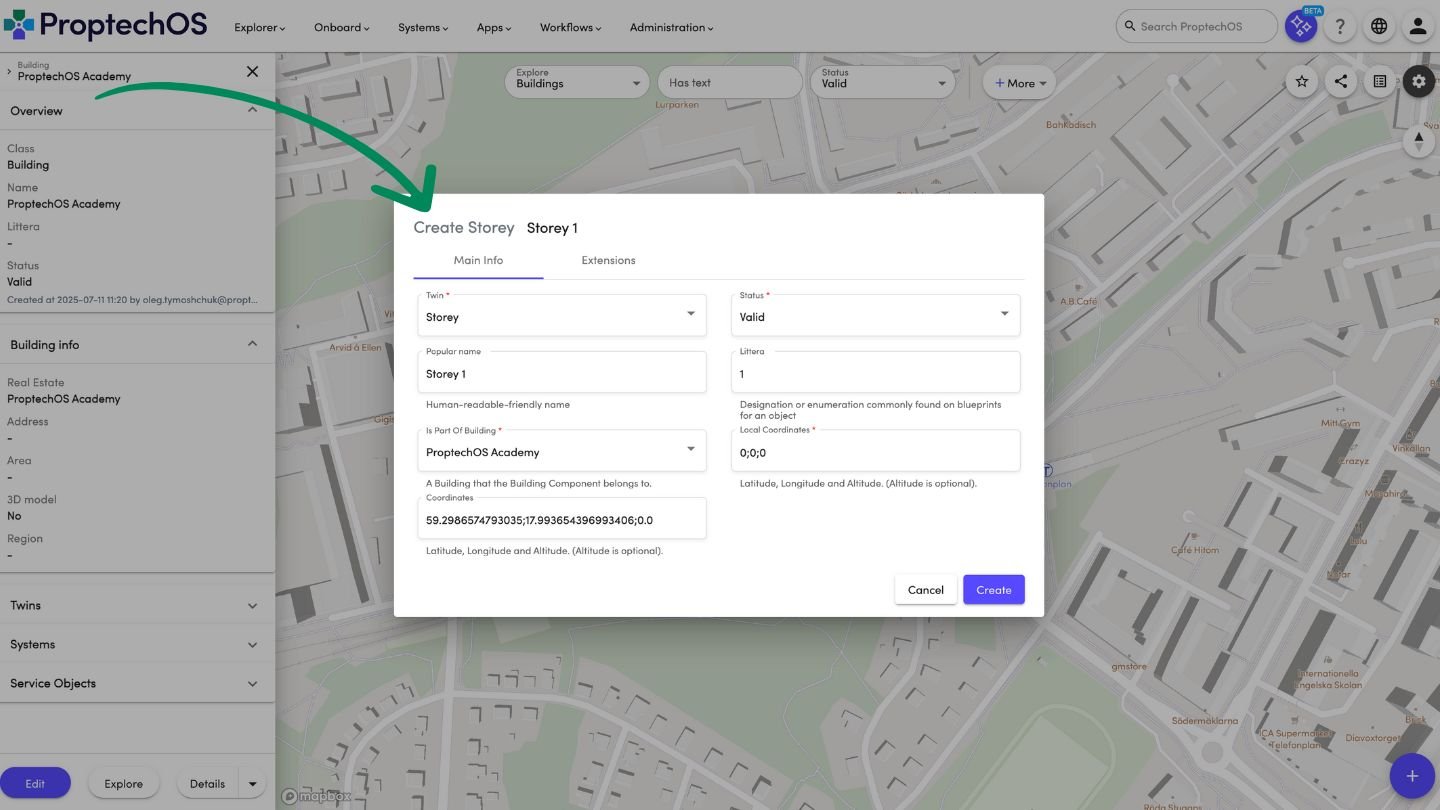Open the Is Part Of Building dropdown
This screenshot has width=1440, height=810.
click(x=562, y=450)
